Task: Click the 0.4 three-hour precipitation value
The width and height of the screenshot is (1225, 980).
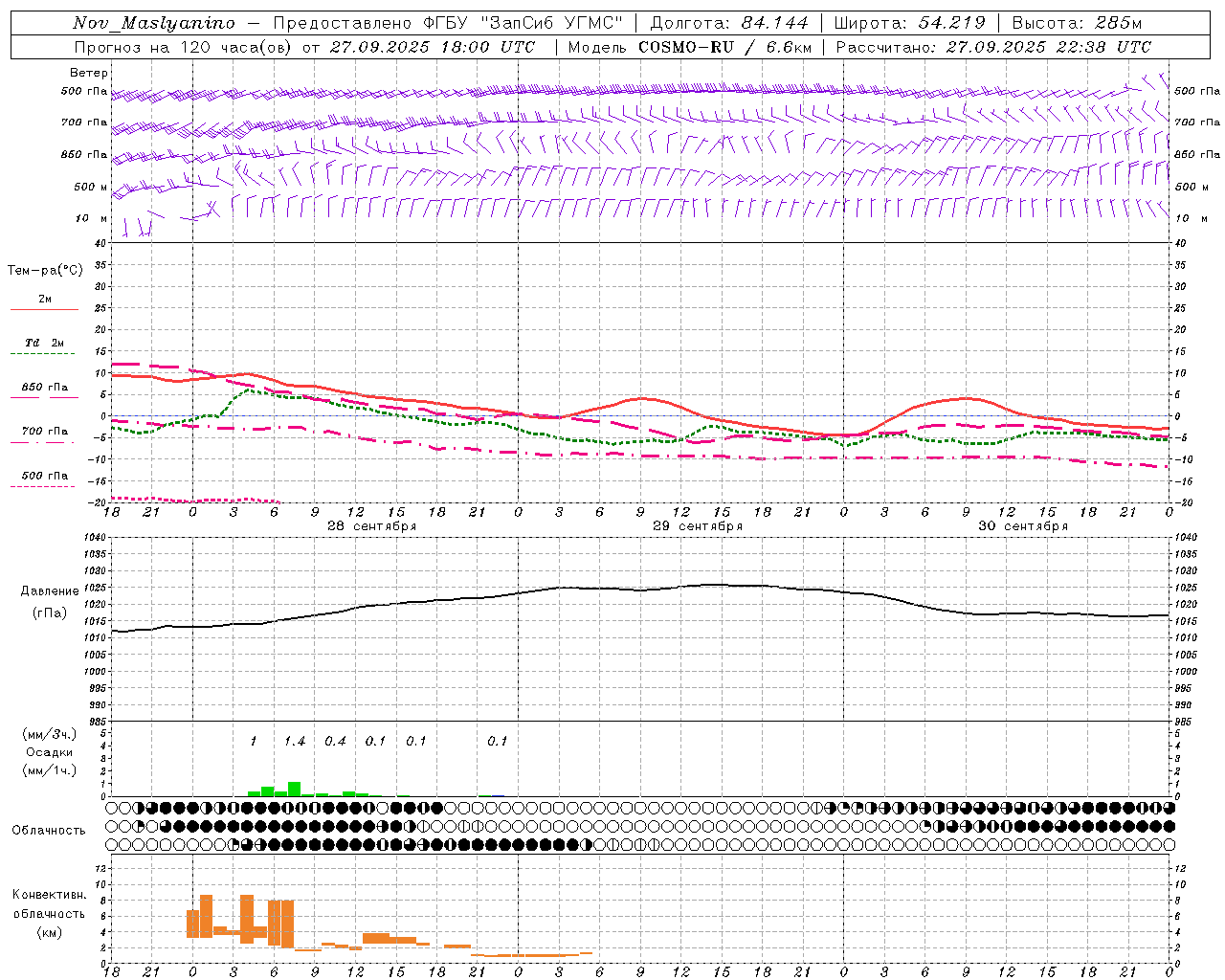Action: point(335,742)
